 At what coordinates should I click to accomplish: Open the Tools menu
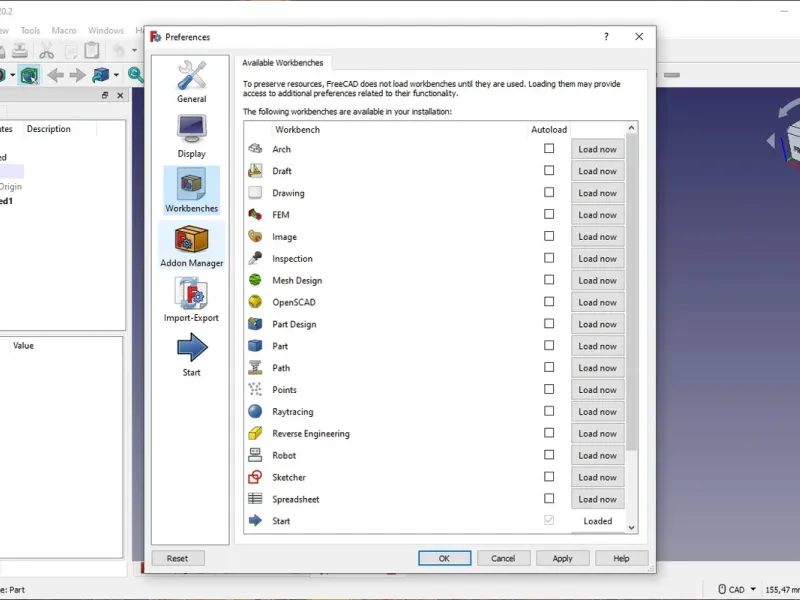click(30, 31)
